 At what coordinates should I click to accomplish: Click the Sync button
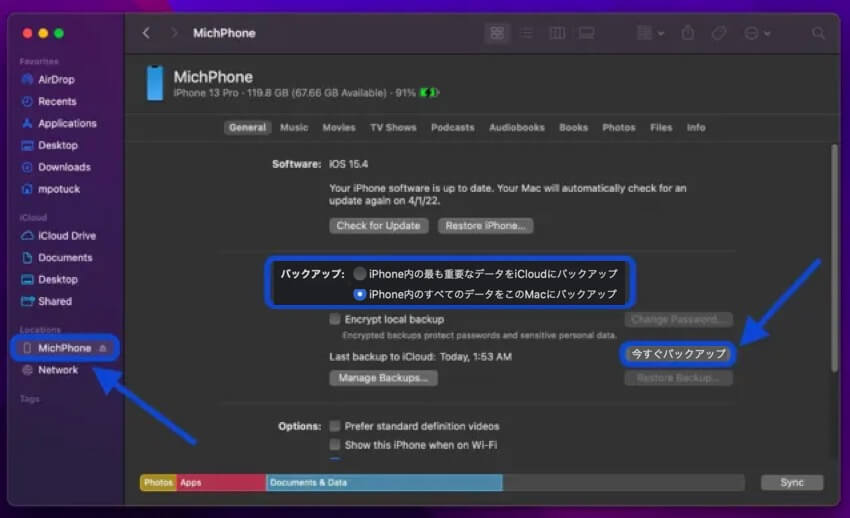pyautogui.click(x=791, y=482)
